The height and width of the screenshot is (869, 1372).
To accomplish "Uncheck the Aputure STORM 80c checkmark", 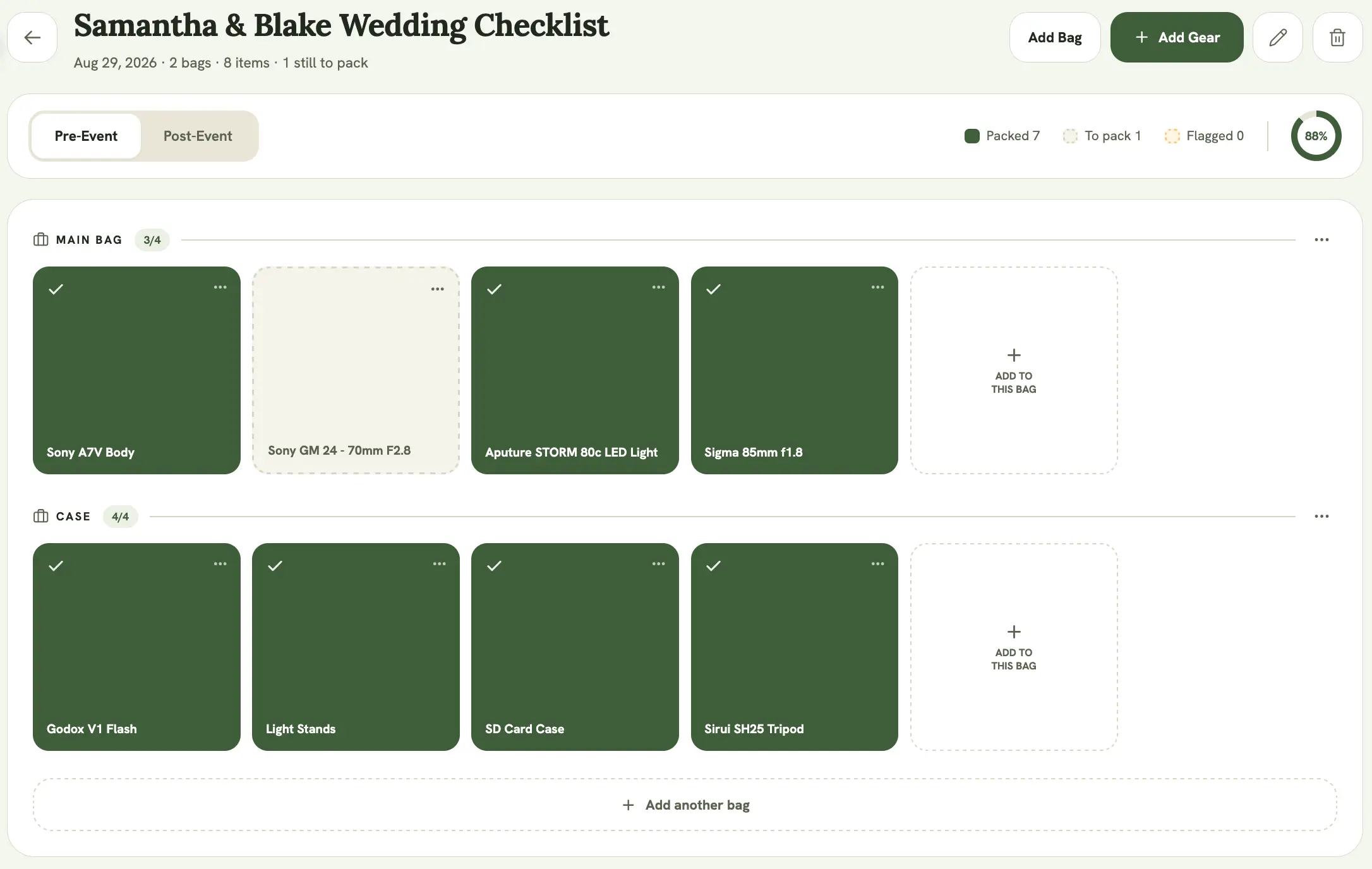I will pos(495,289).
